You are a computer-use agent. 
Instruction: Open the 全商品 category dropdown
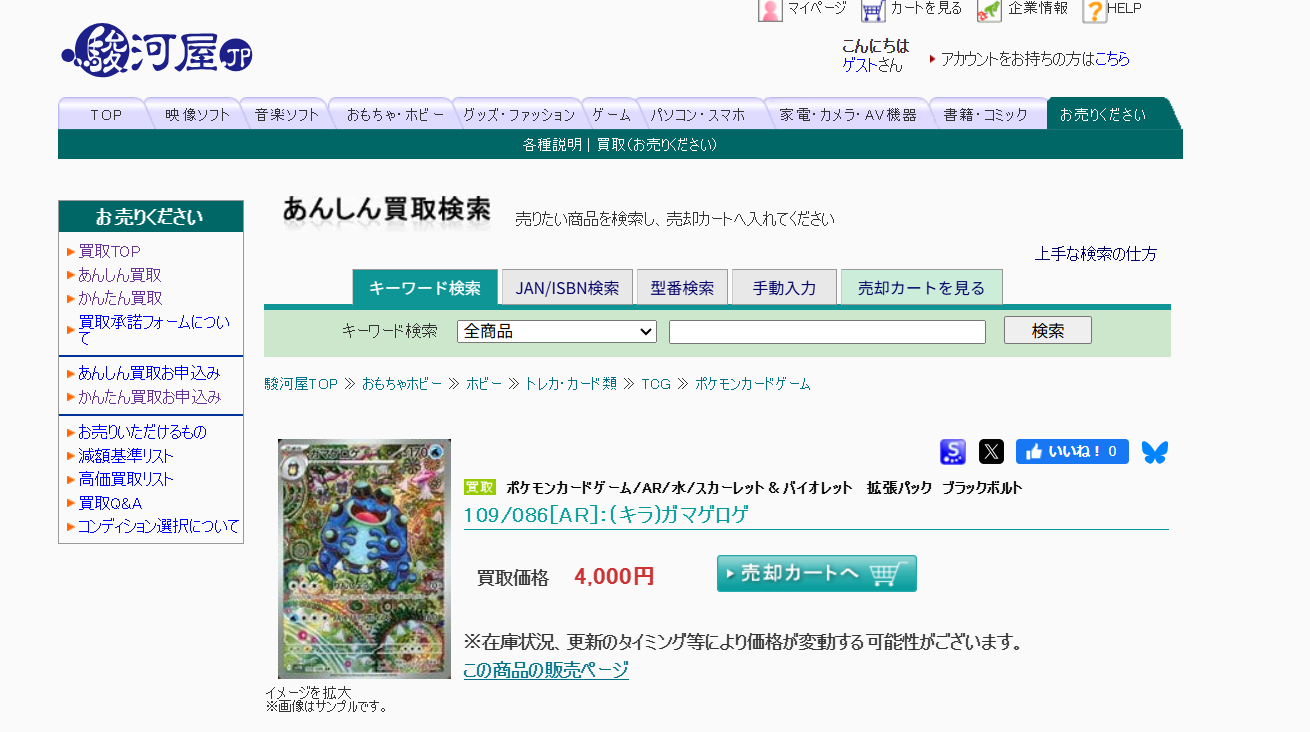tap(557, 331)
